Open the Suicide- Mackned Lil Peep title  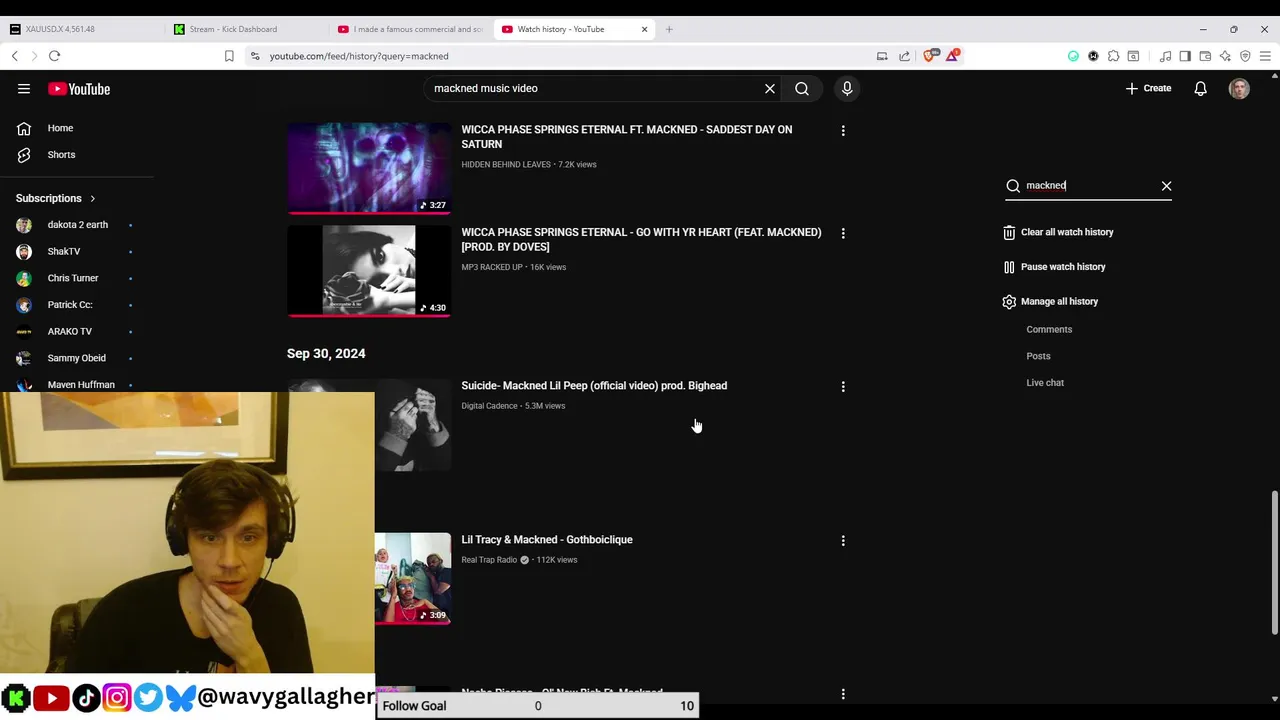(x=594, y=386)
